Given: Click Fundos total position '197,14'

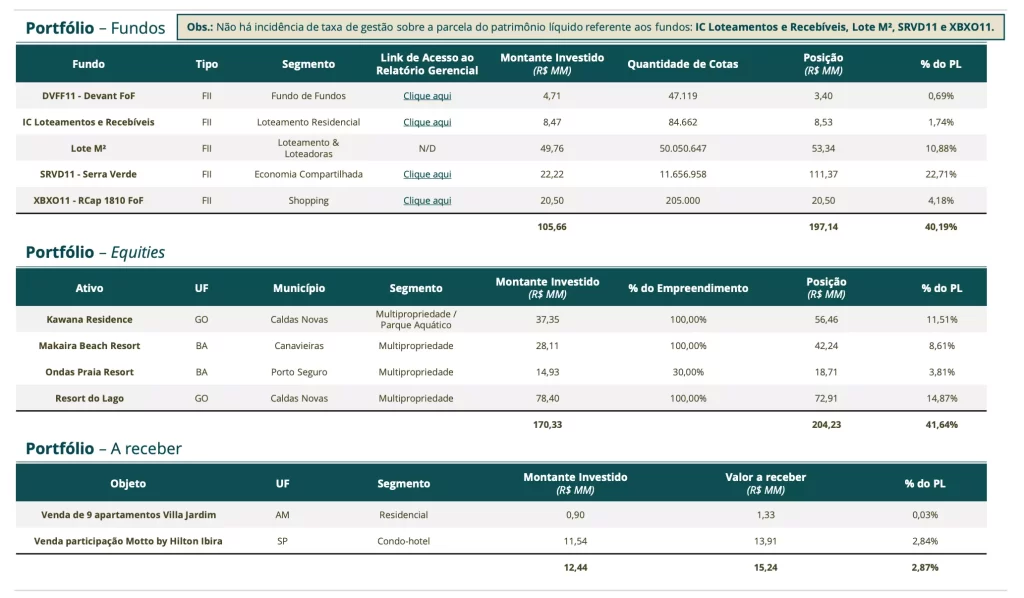Looking at the screenshot, I should pyautogui.click(x=823, y=227).
